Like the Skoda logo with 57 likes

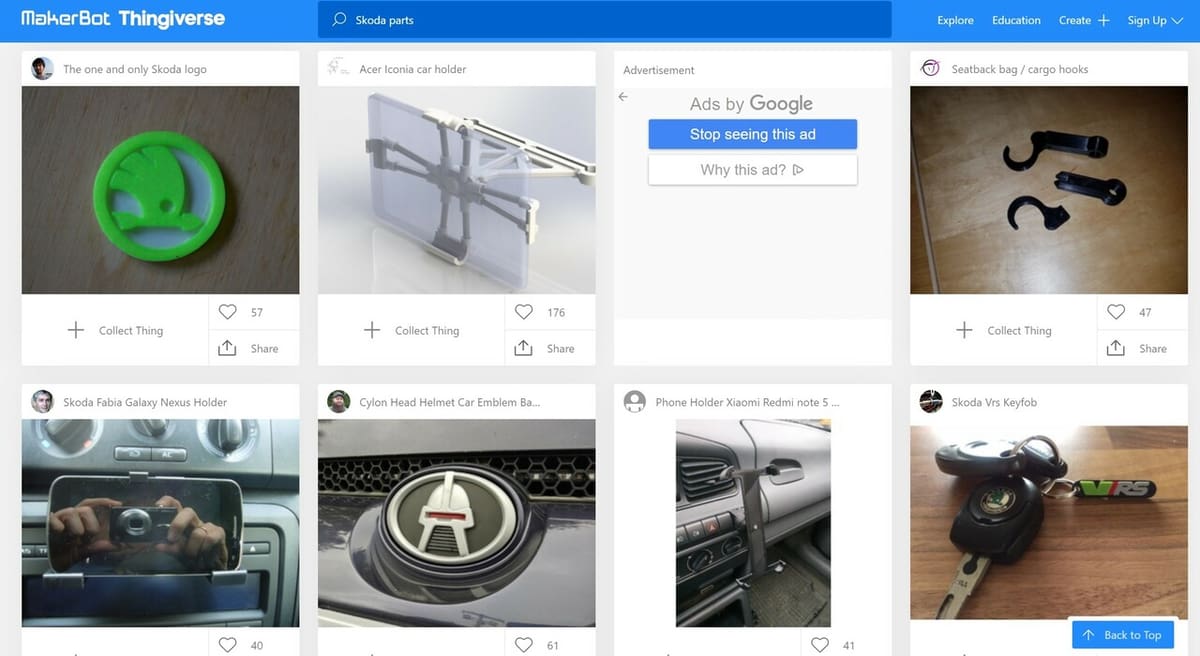(x=228, y=312)
